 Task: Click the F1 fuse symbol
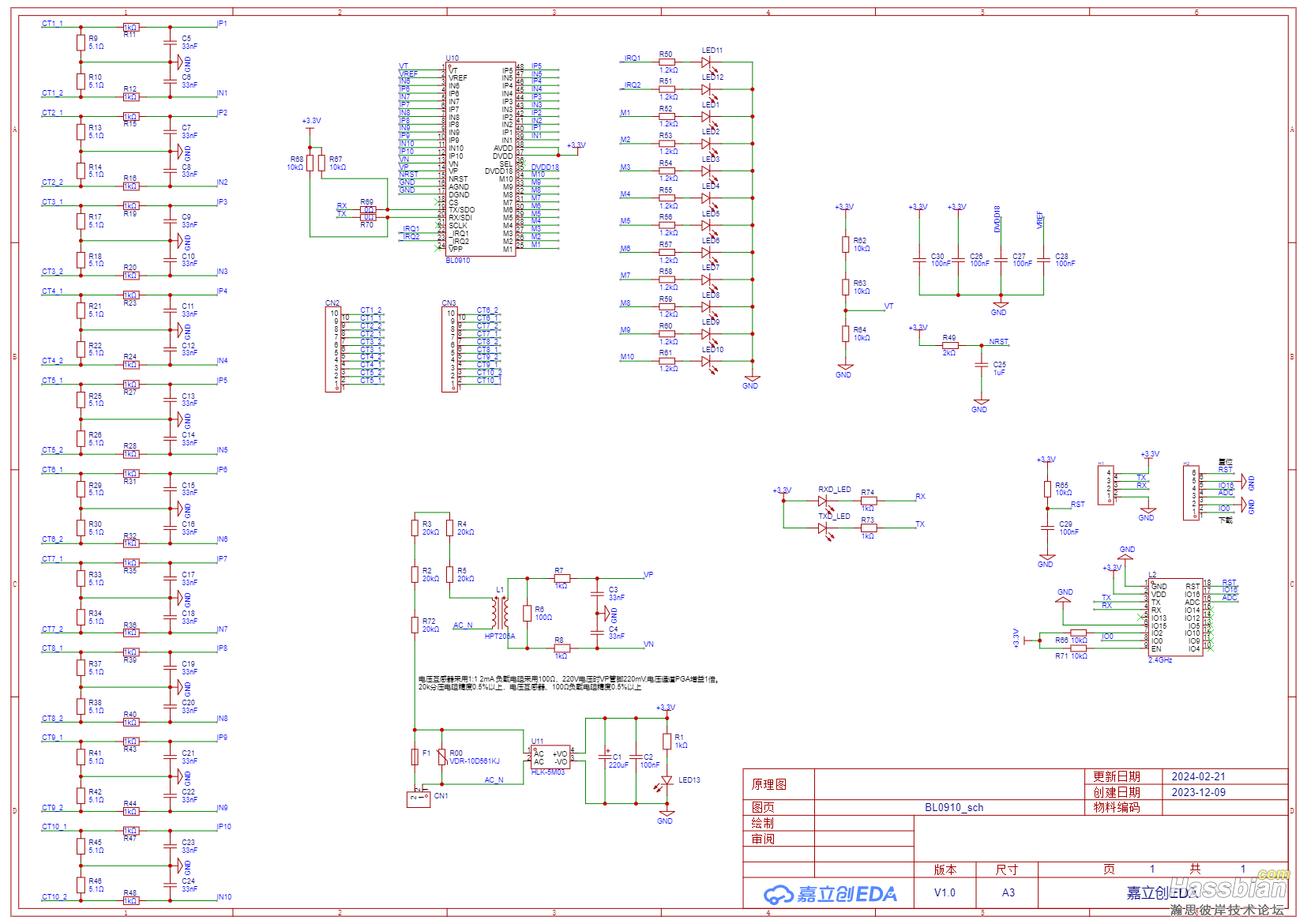point(415,757)
